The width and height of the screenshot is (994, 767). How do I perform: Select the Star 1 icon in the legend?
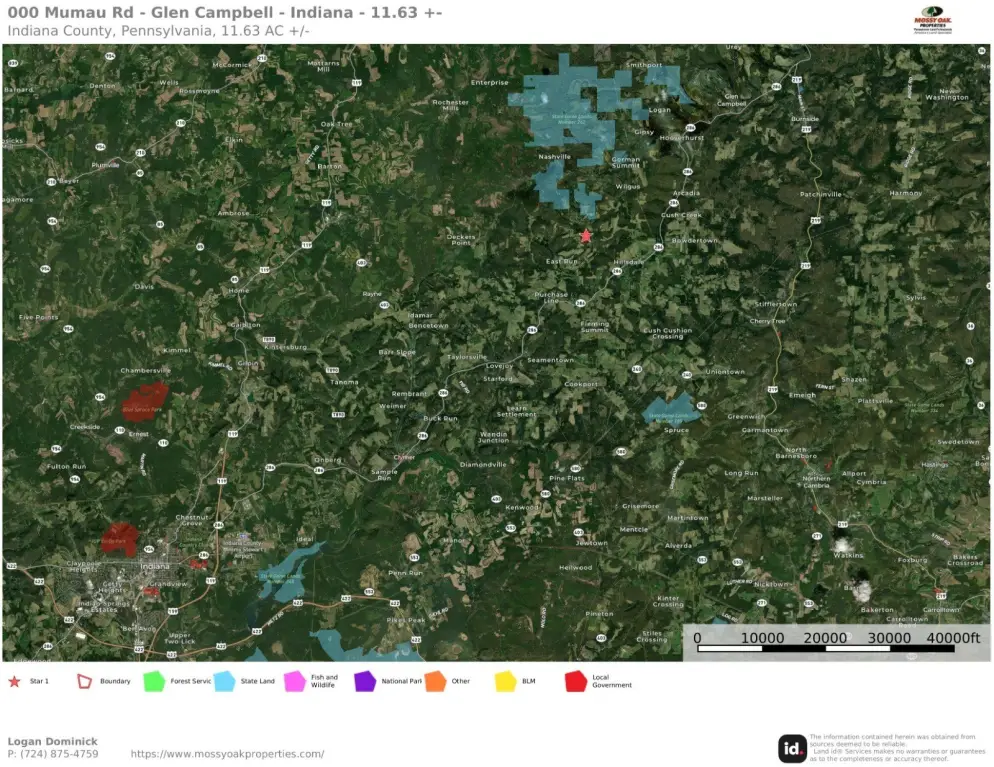click(14, 681)
